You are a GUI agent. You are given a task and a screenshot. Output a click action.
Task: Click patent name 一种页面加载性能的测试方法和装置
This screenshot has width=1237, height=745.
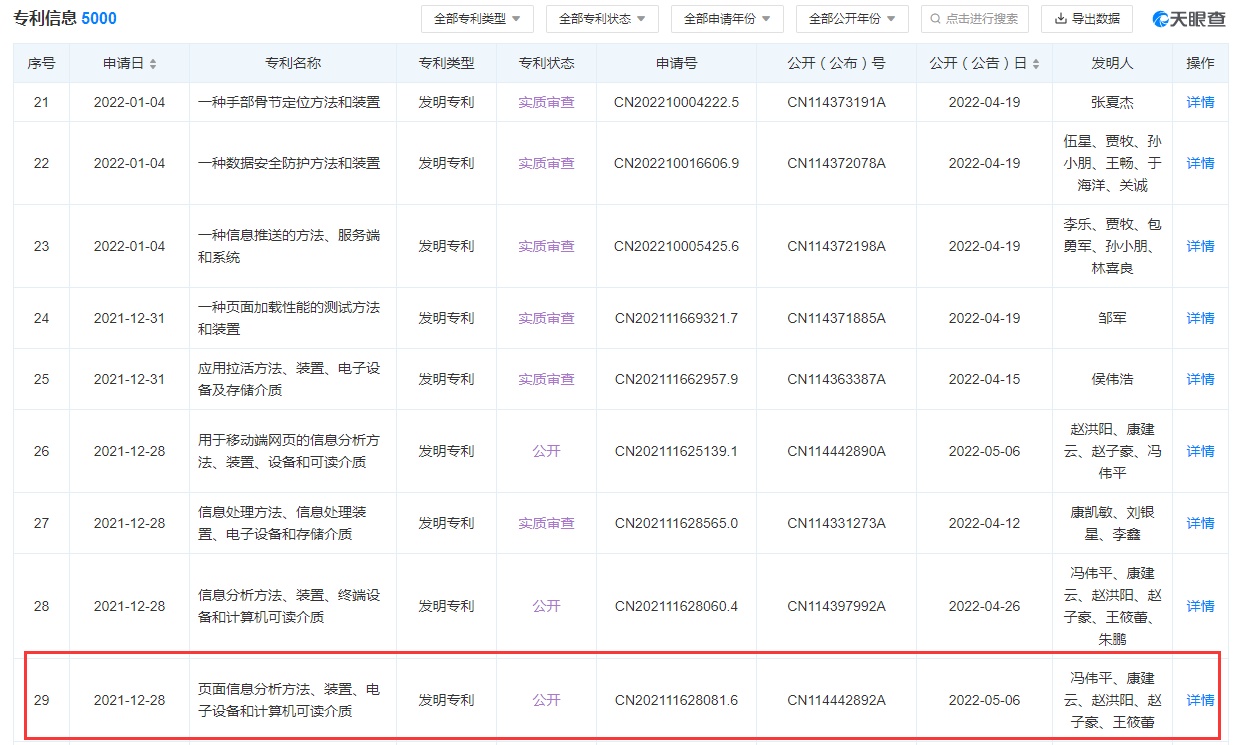[x=289, y=318]
